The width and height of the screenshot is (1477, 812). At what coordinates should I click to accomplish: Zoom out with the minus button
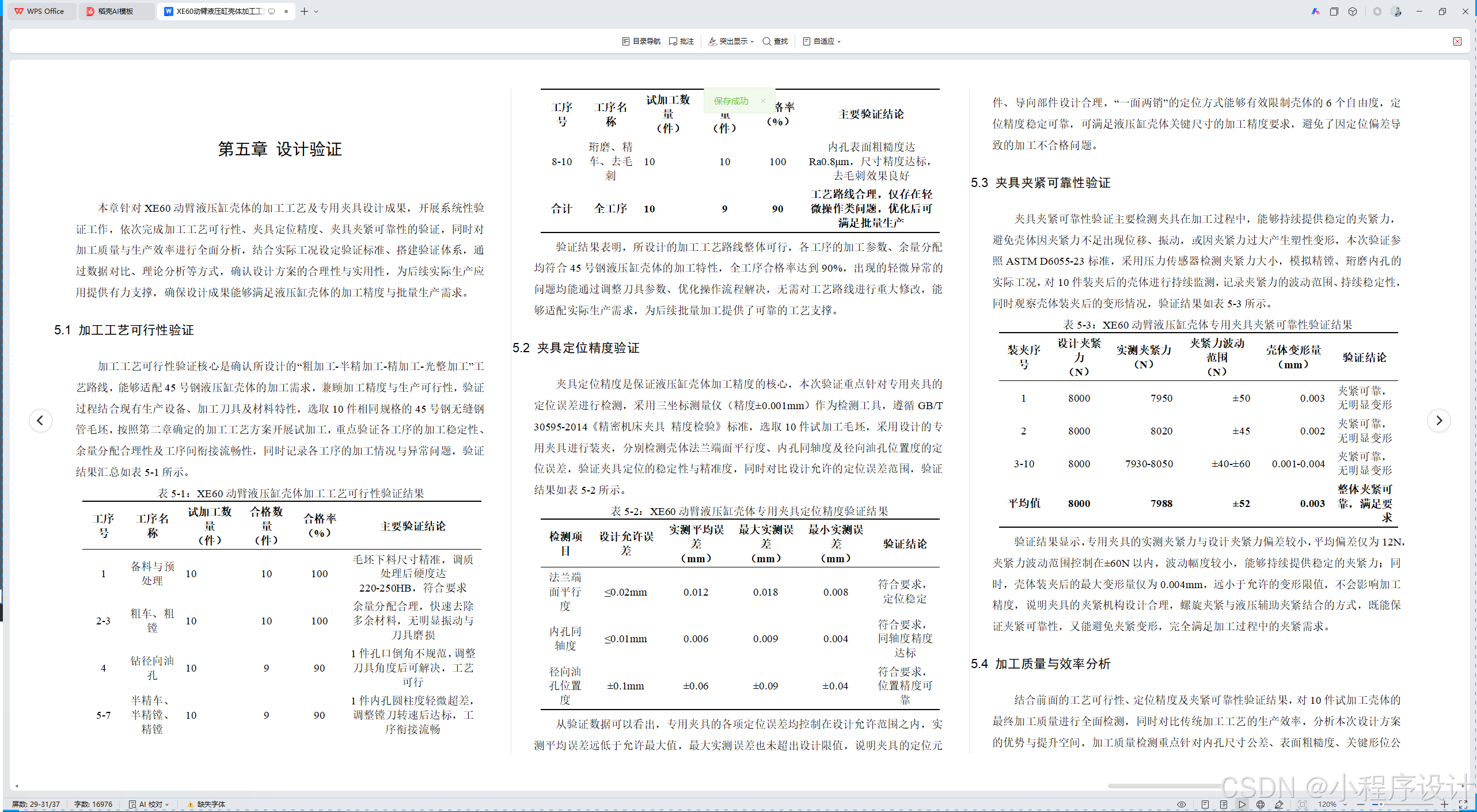pyautogui.click(x=1360, y=805)
